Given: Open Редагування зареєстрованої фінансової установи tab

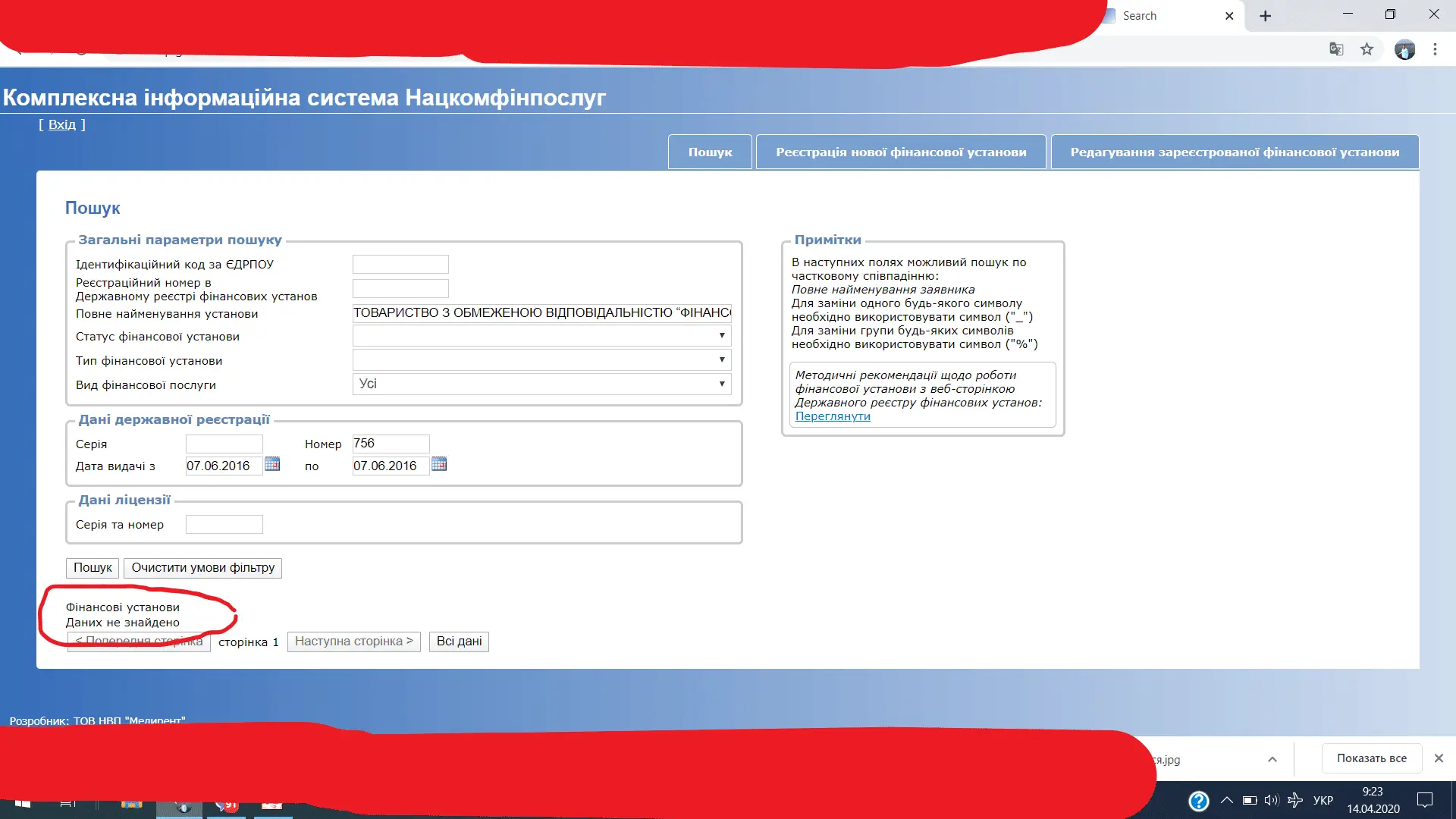Looking at the screenshot, I should point(1235,152).
